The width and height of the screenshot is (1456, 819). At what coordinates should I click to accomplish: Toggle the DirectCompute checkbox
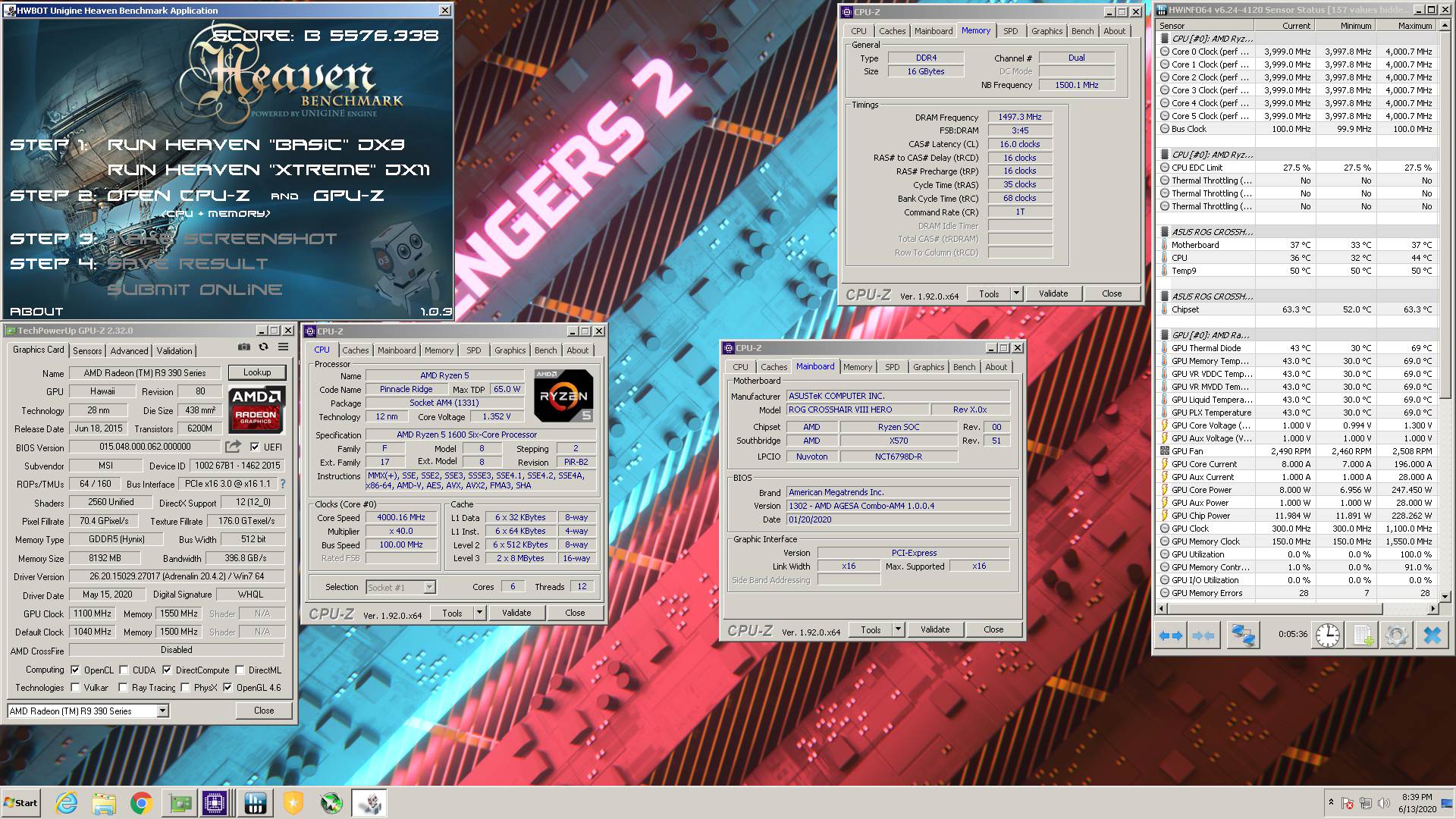pyautogui.click(x=167, y=670)
